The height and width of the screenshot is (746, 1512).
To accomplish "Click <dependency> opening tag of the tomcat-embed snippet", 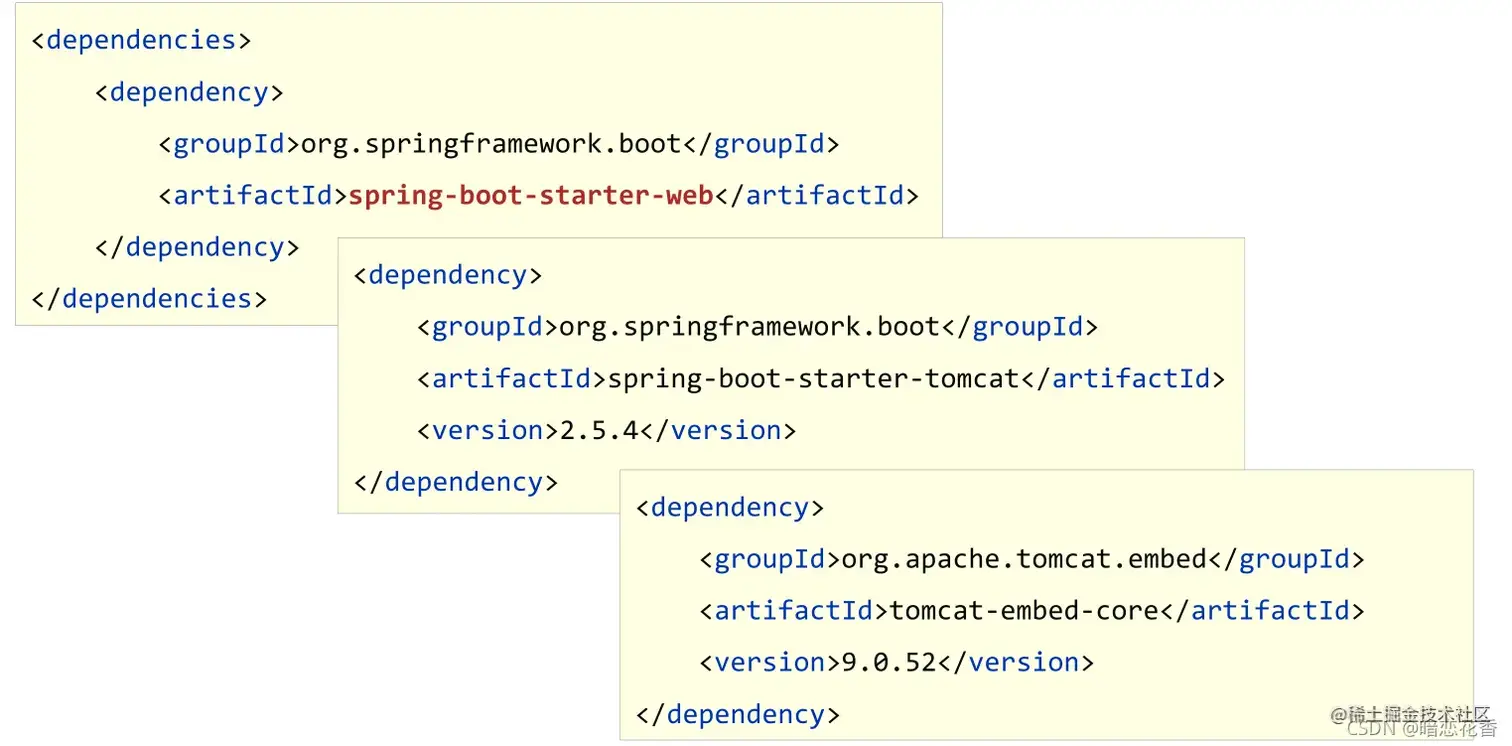I will pyautogui.click(x=730, y=507).
